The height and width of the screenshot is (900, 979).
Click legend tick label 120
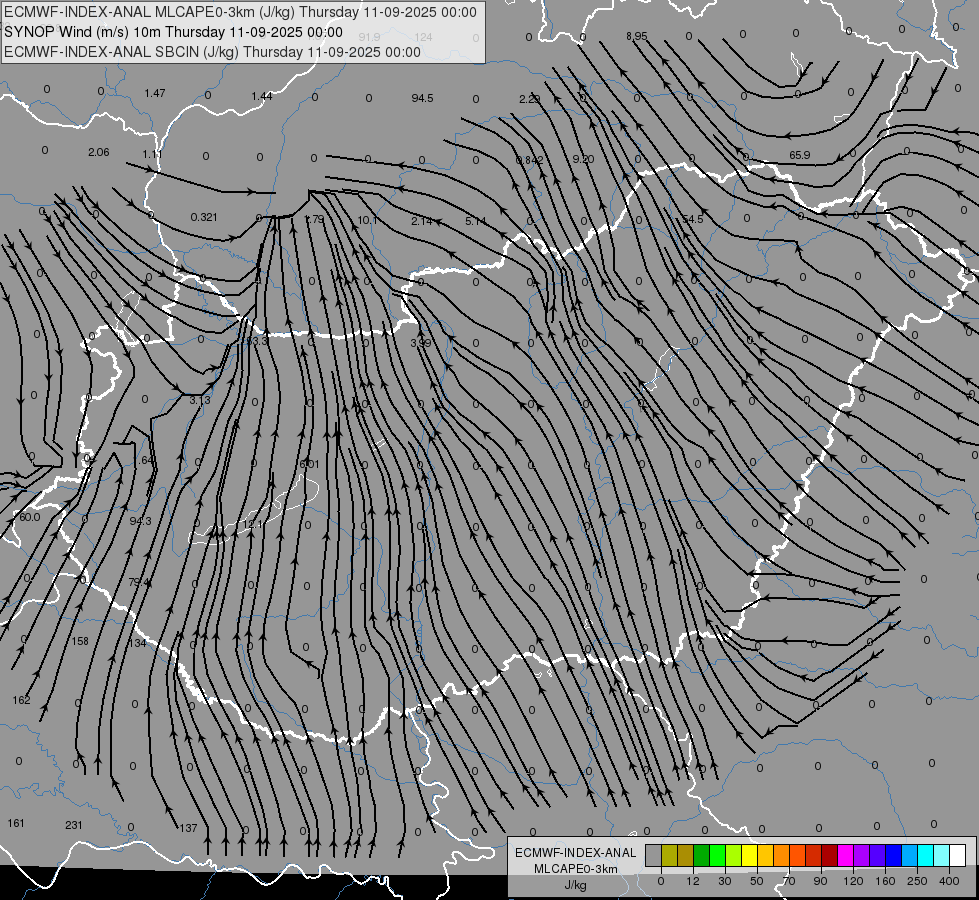tap(853, 881)
